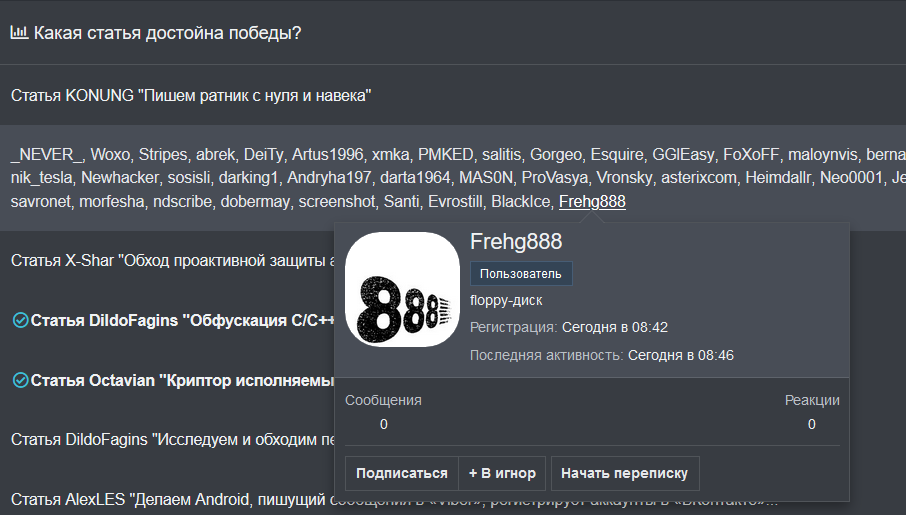This screenshot has height=515, width=906.
Task: Click the "Пользователь" badge in the card
Action: coord(521,274)
